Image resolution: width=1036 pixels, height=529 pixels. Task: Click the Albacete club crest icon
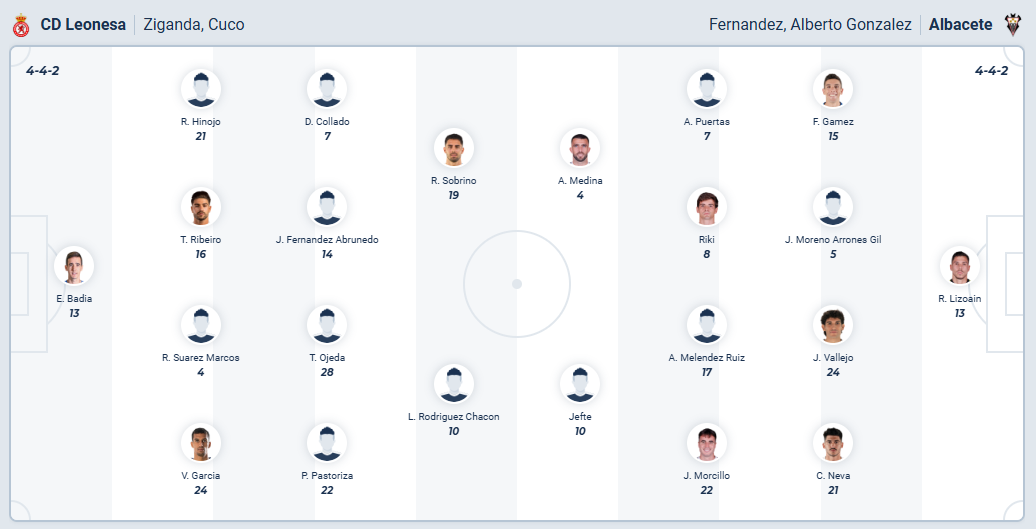pos(1013,25)
